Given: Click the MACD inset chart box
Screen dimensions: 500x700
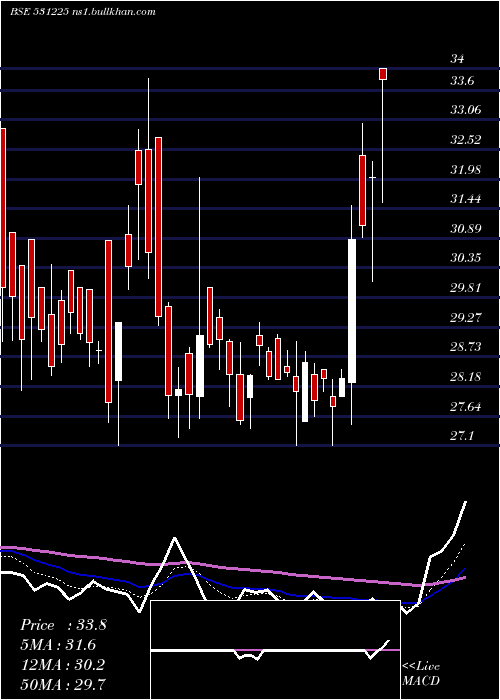Looking at the screenshot, I should 275,650.
